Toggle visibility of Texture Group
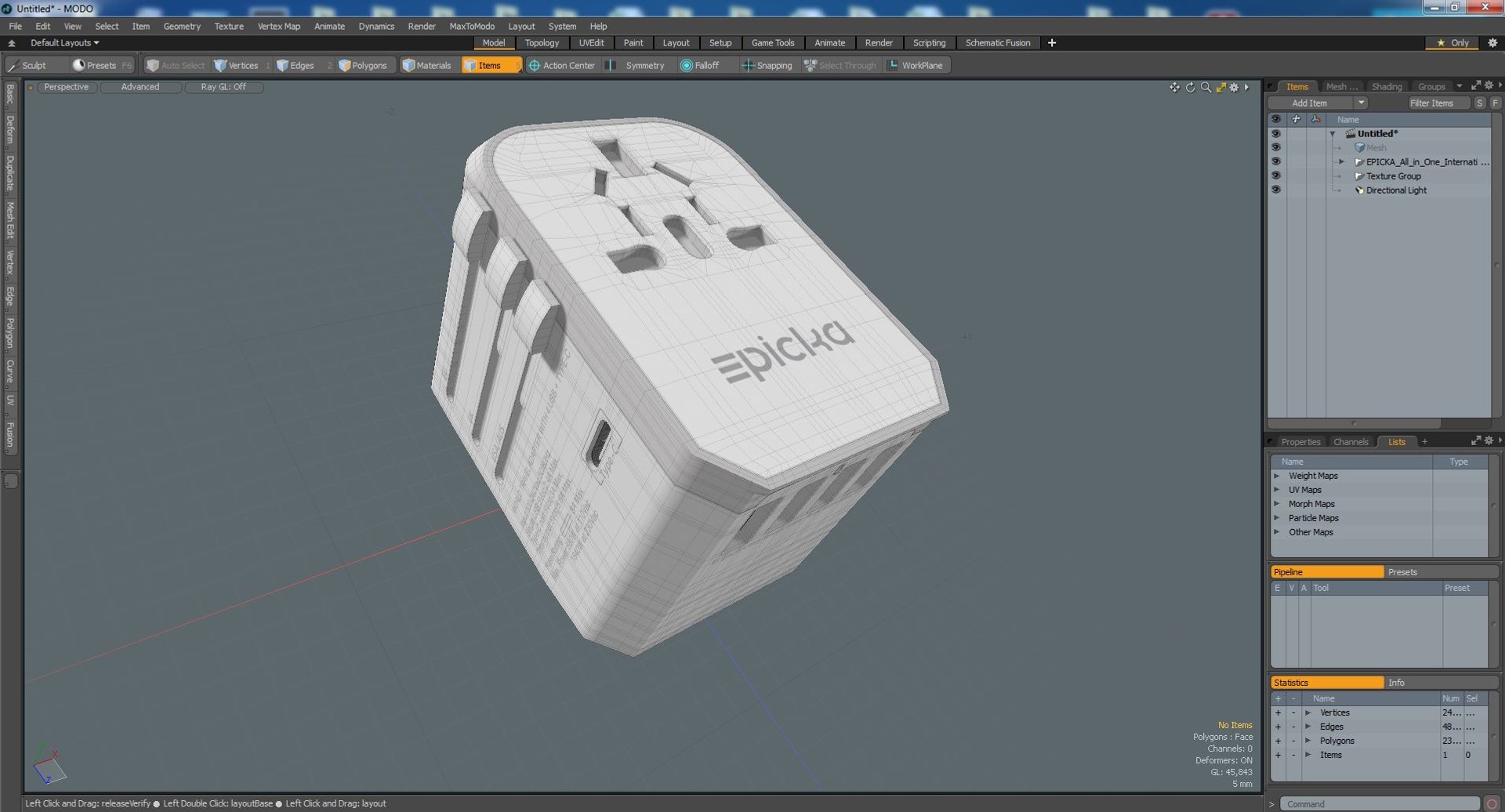 [1275, 176]
